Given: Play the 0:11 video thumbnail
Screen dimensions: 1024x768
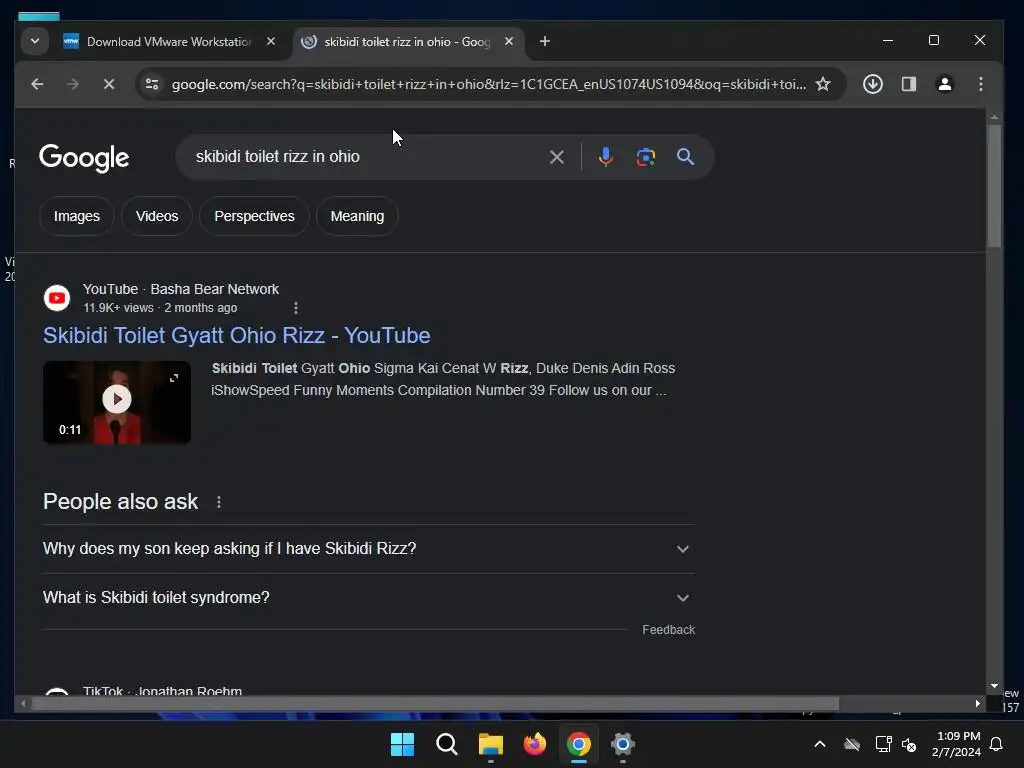Looking at the screenshot, I should tap(117, 399).
